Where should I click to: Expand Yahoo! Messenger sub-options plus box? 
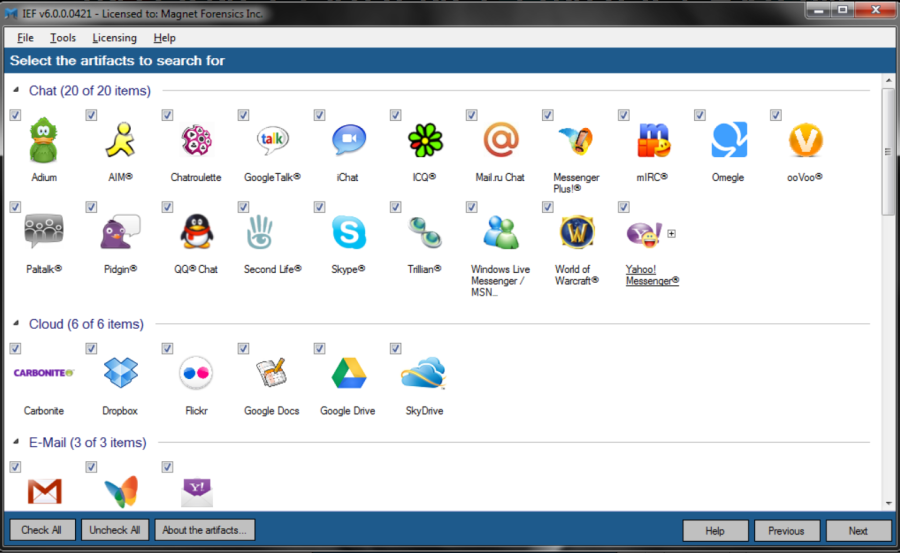672,234
